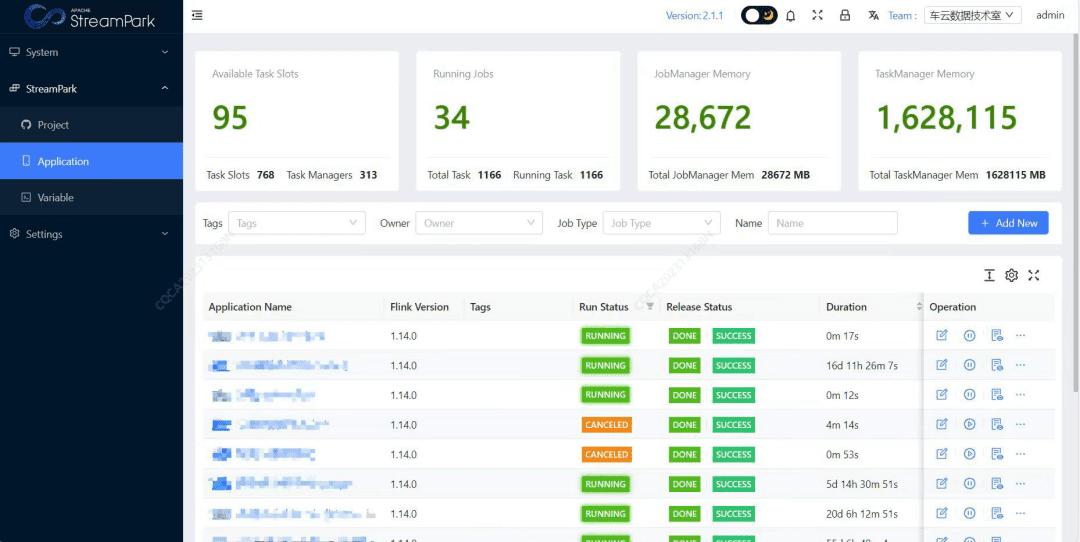Viewport: 1080px width, 542px height.
Task: Open the Tags filter dropdown
Action: [296, 223]
